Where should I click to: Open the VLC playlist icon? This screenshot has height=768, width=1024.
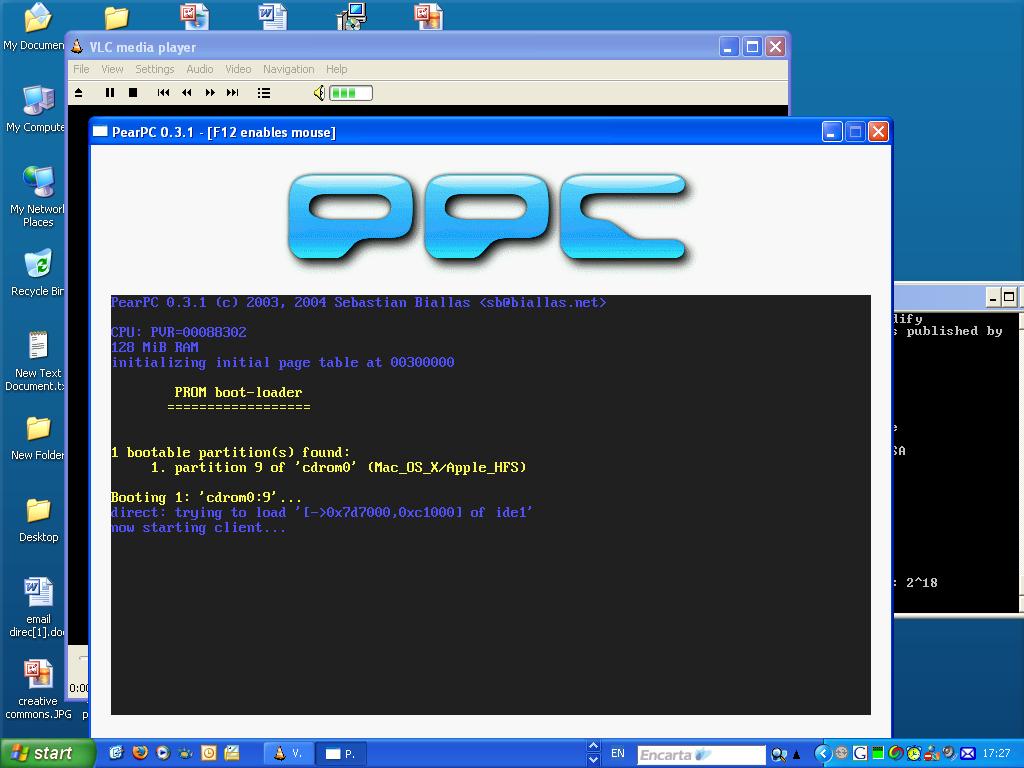pos(264,93)
